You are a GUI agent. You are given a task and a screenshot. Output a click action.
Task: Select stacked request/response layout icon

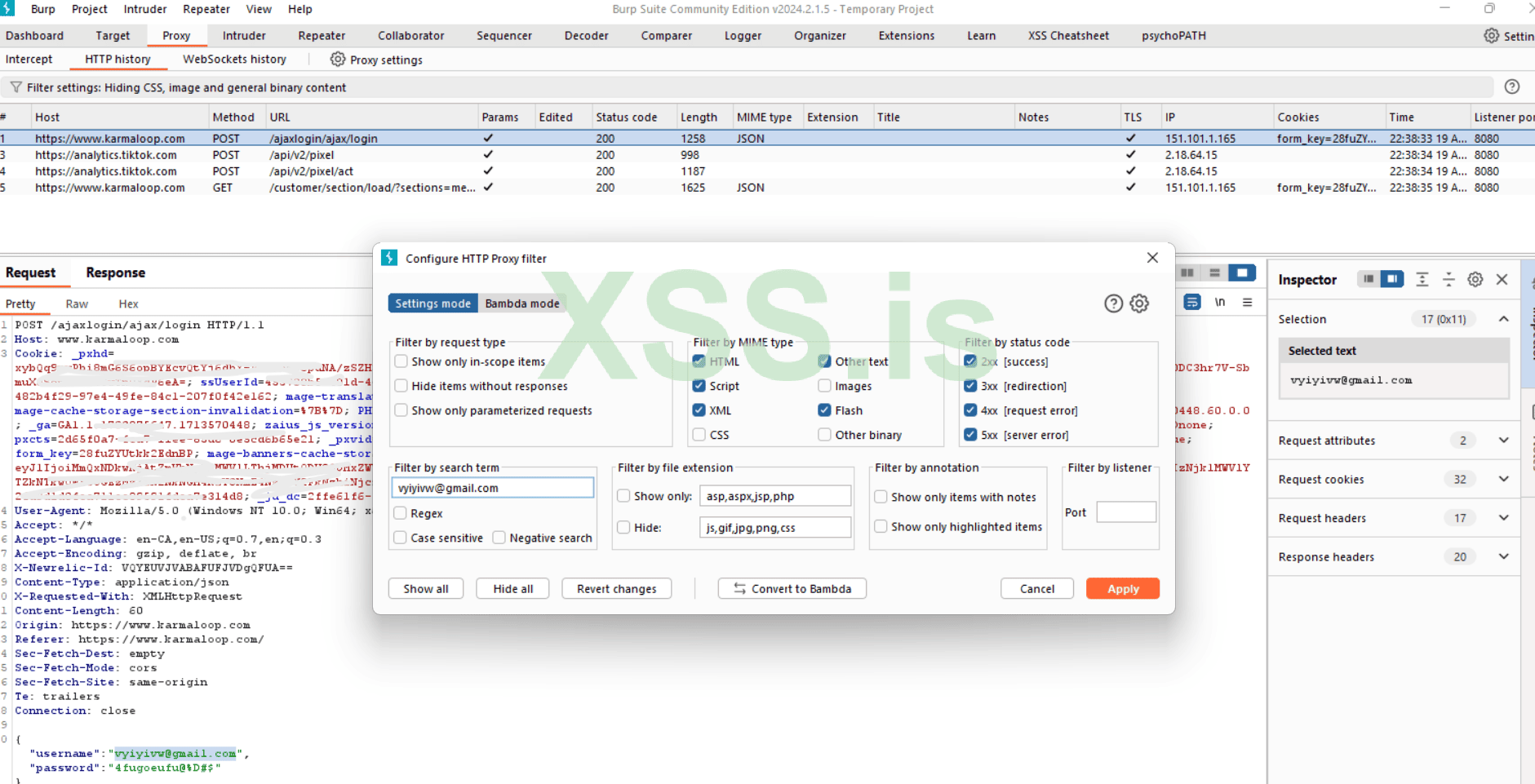pyautogui.click(x=1214, y=272)
